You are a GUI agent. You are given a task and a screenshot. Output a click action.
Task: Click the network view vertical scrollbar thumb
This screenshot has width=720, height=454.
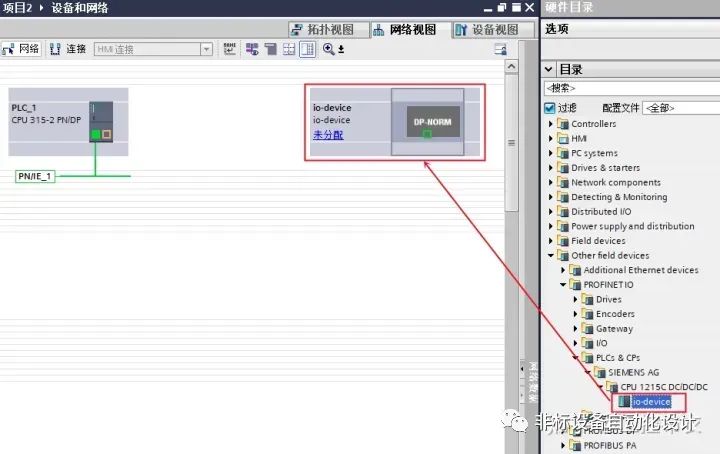tap(512, 143)
